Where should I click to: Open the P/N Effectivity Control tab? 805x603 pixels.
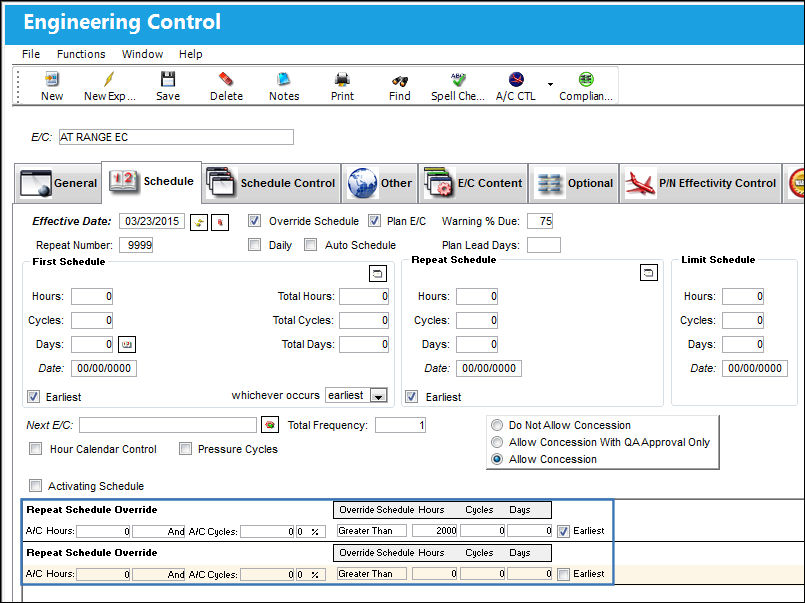pyautogui.click(x=700, y=183)
